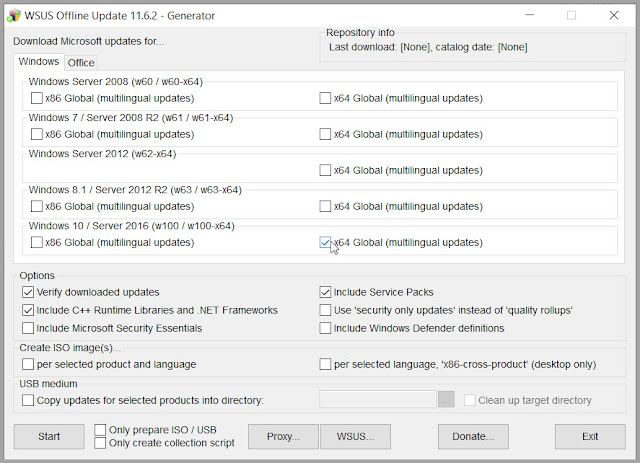
Task: Enable x86 Global for Windows 10 / Server 2016
Action: point(37,242)
